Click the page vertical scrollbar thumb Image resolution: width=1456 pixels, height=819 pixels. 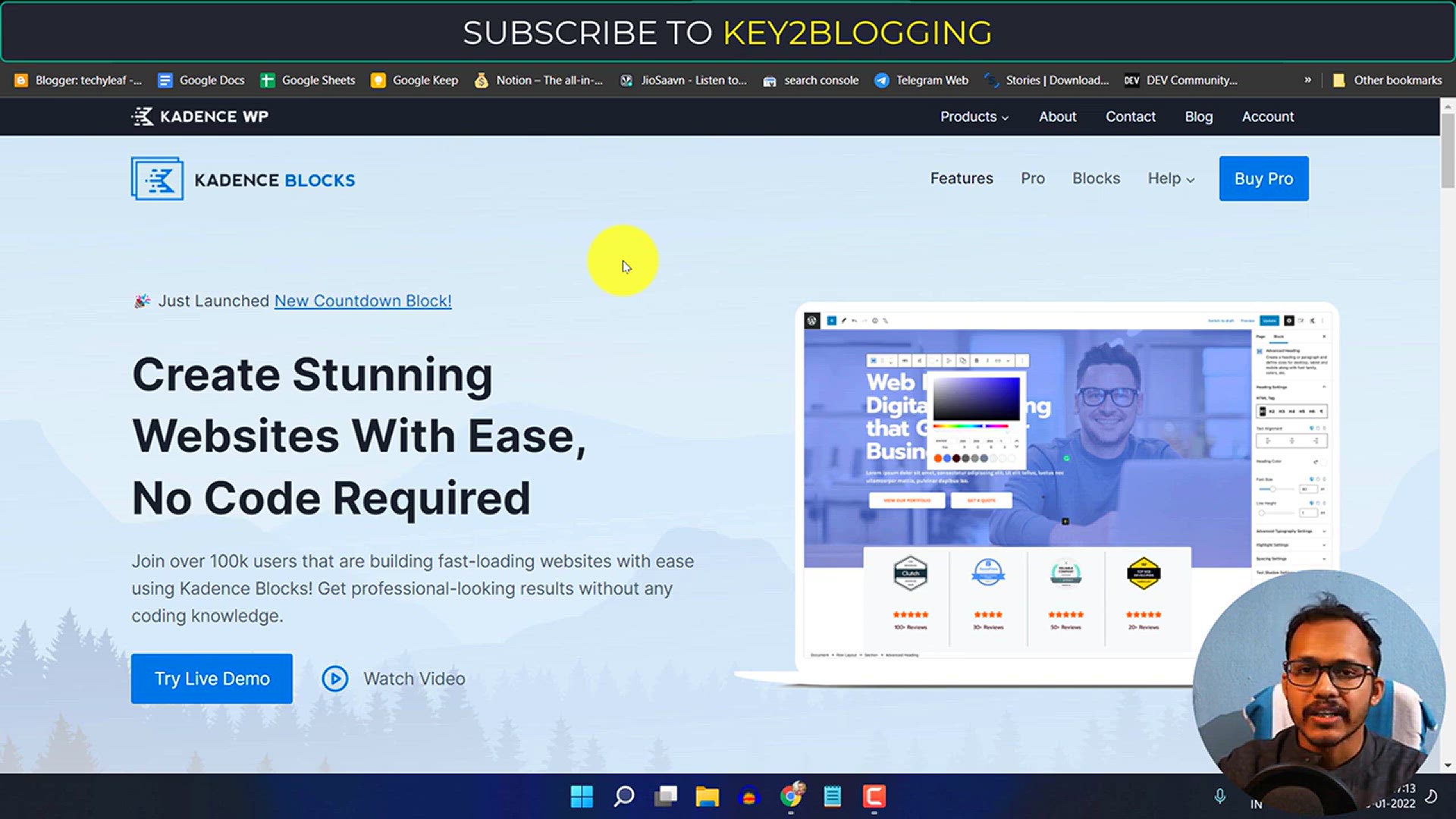[1448, 152]
